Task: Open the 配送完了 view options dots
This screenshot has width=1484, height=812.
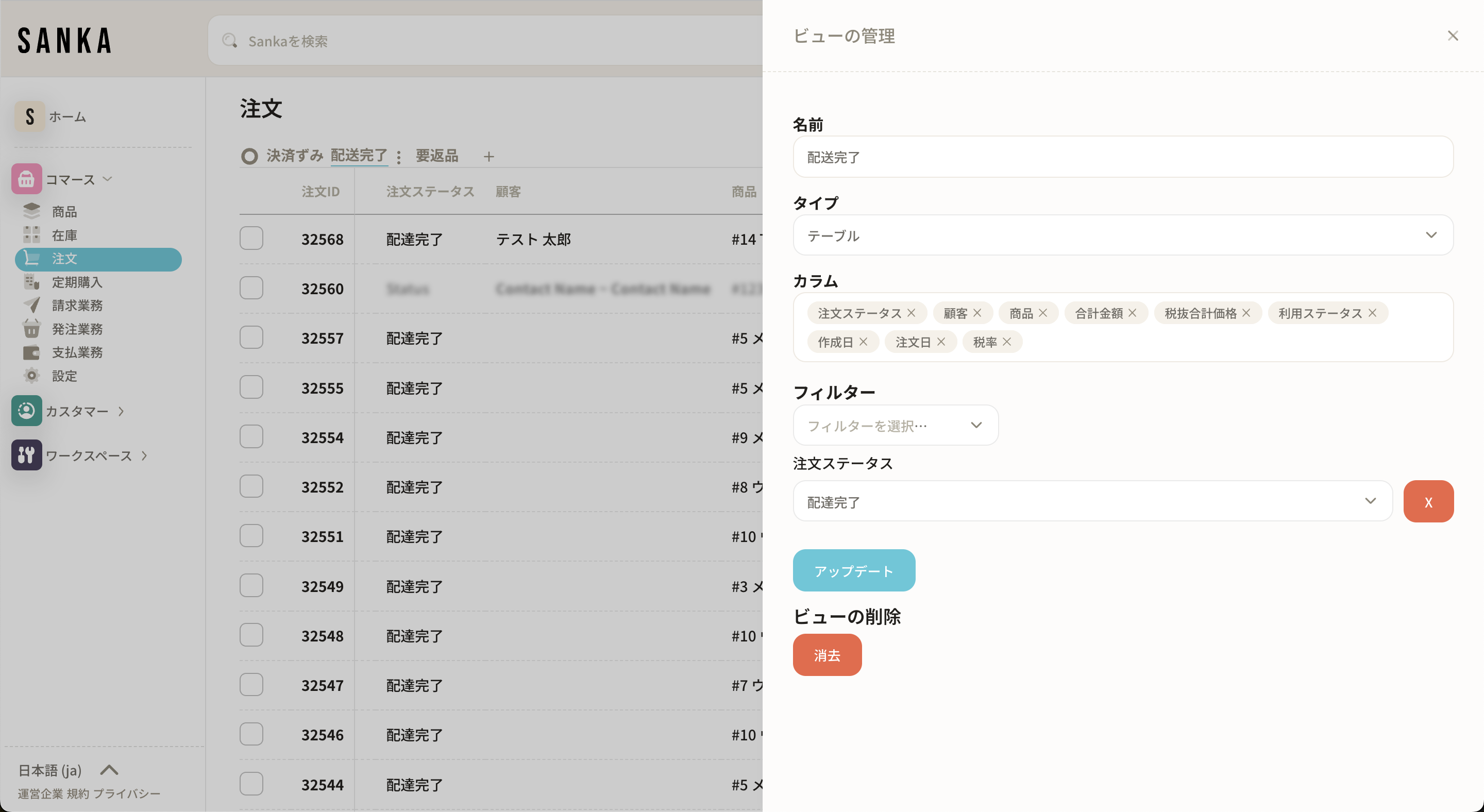Action: tap(399, 157)
